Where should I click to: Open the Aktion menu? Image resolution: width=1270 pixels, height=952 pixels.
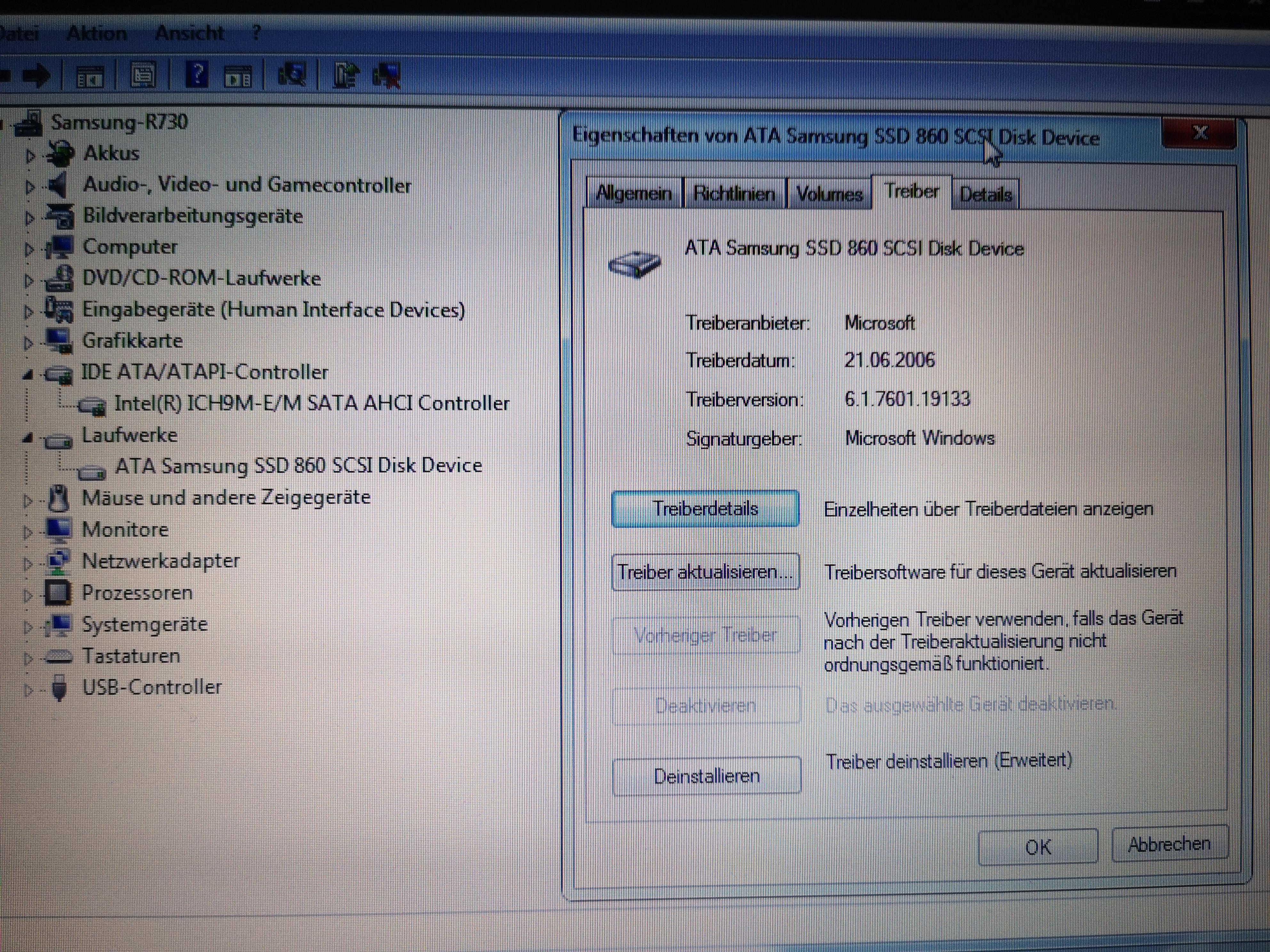tap(96, 33)
